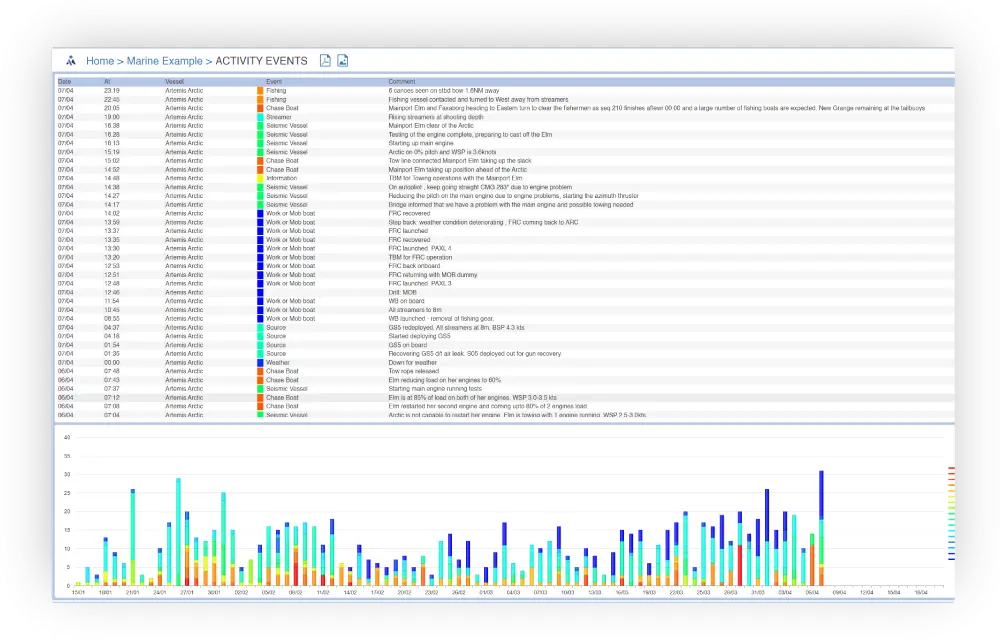The image size is (1000, 644).
Task: Select Seismic Vessel event at 16.28
Action: (286, 135)
